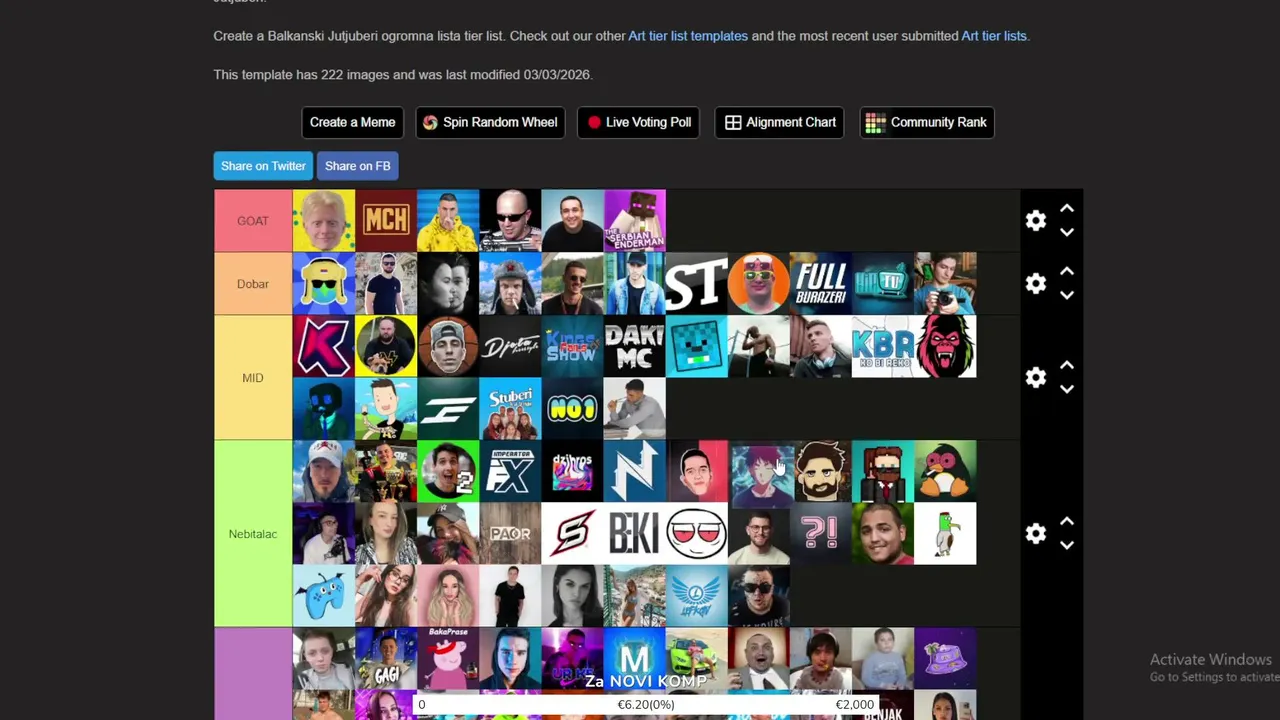Select the red gorilla logo image
This screenshot has width=1280, height=720.
point(945,347)
